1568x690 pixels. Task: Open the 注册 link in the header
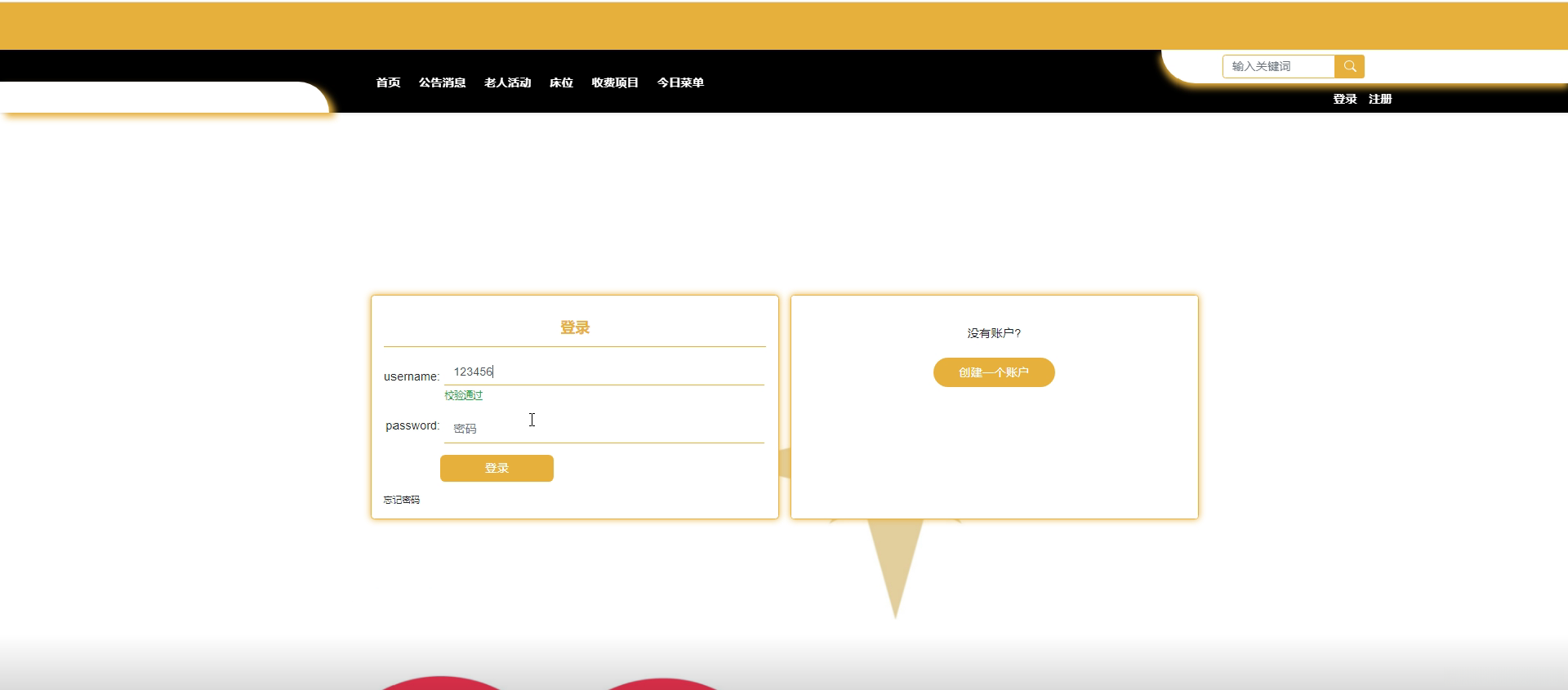click(x=1380, y=99)
